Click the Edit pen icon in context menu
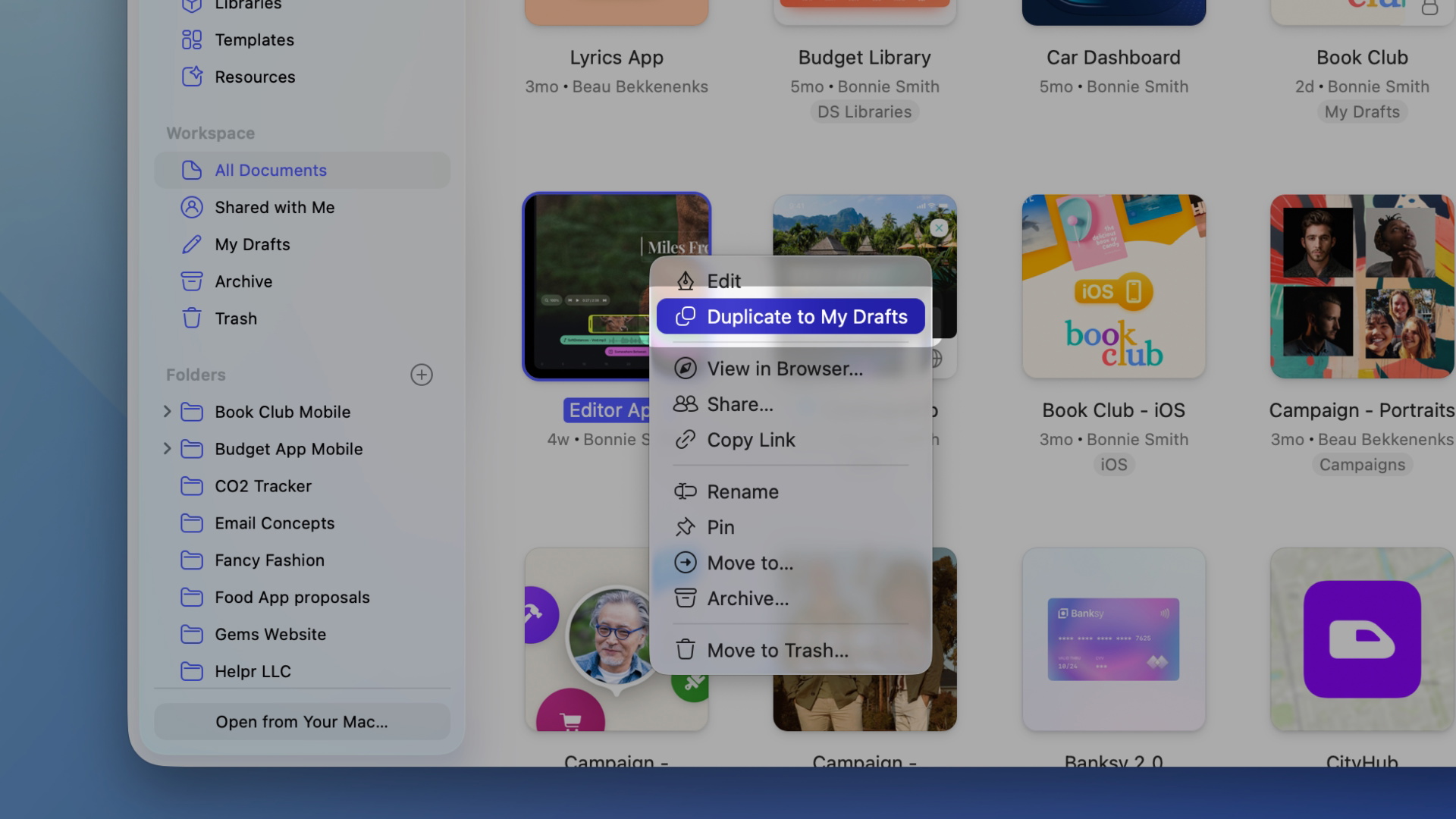The image size is (1456, 819). pos(686,281)
